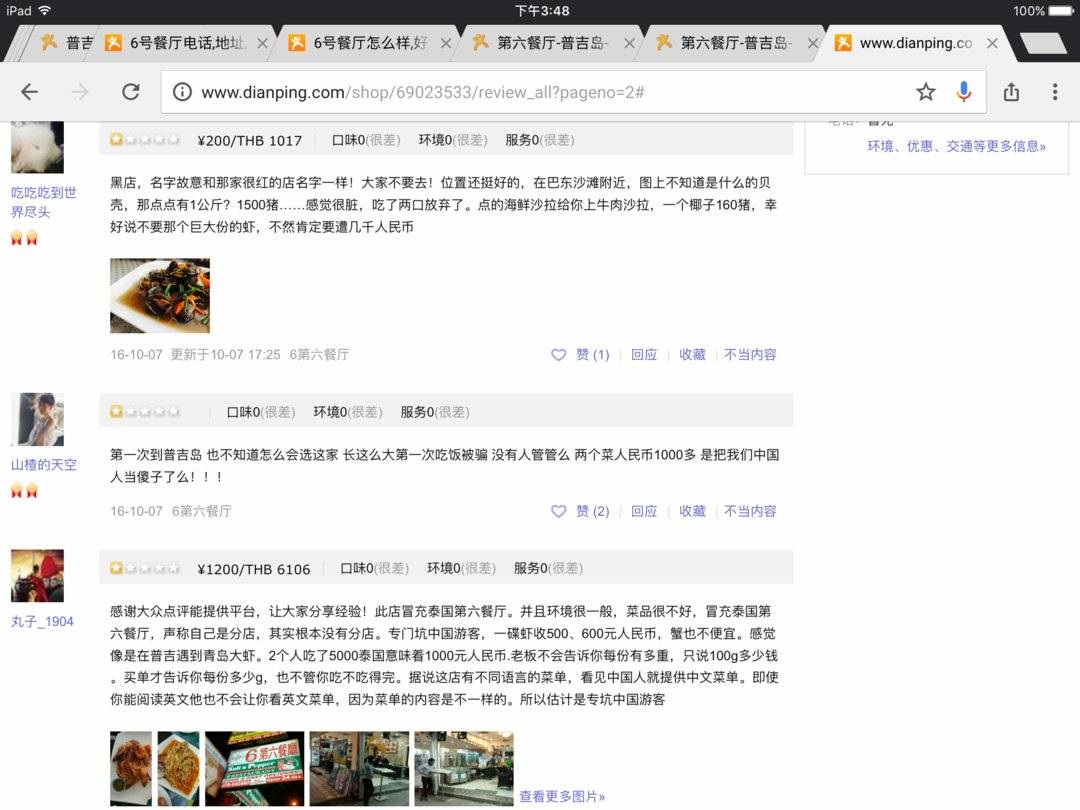Report 不当内容 on 山楂的天空's review
Viewport: 1080px width, 810px height.
pos(750,511)
